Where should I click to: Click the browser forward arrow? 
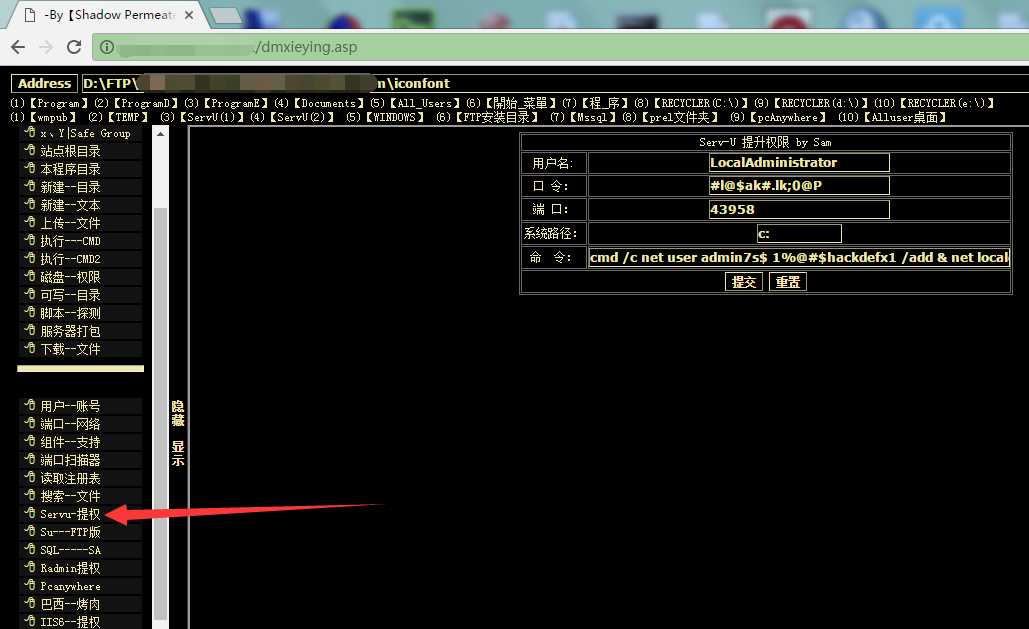pyautogui.click(x=46, y=47)
